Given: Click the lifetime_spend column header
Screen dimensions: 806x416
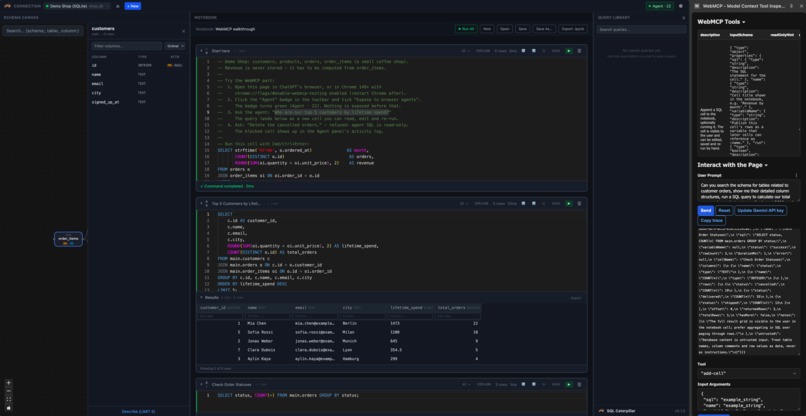Looking at the screenshot, I should (x=411, y=308).
